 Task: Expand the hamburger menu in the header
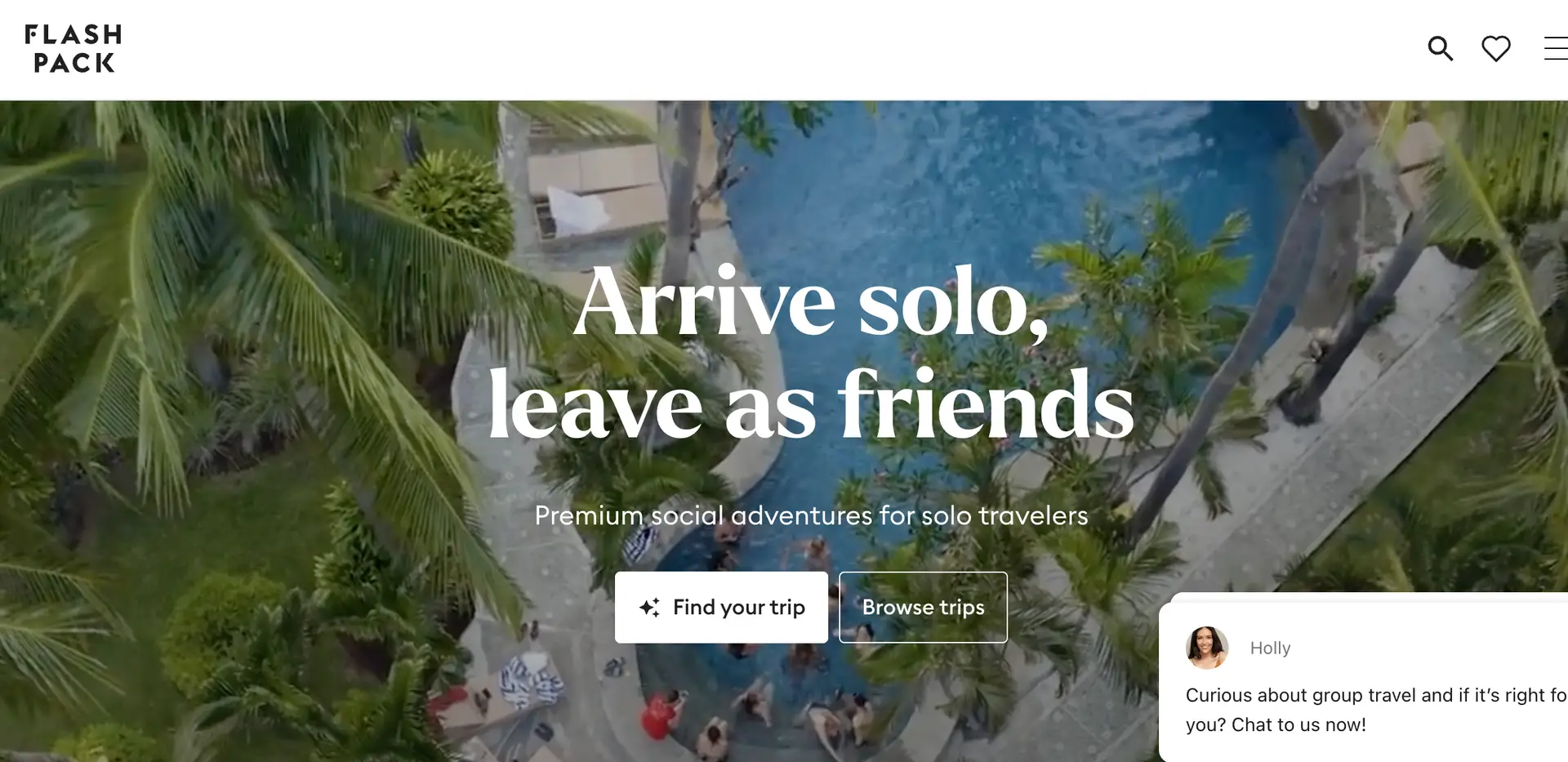point(1556,49)
